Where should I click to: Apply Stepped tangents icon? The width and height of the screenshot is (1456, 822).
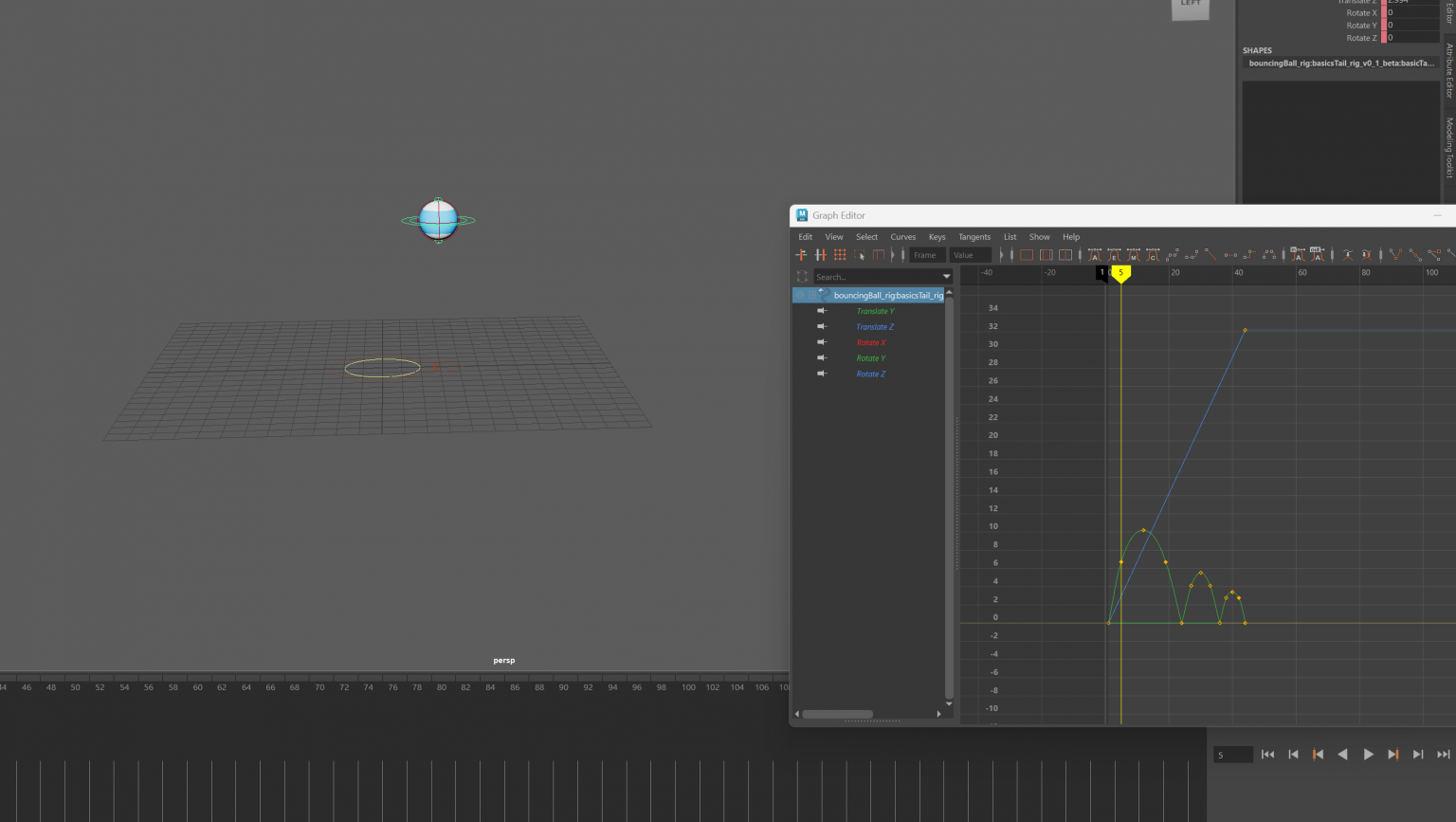[x=1249, y=255]
